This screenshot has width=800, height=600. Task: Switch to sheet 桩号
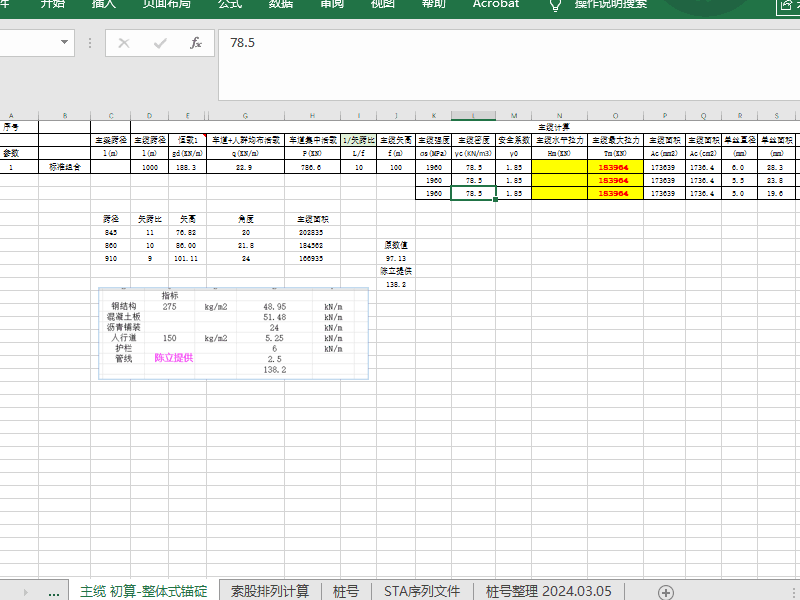346,591
